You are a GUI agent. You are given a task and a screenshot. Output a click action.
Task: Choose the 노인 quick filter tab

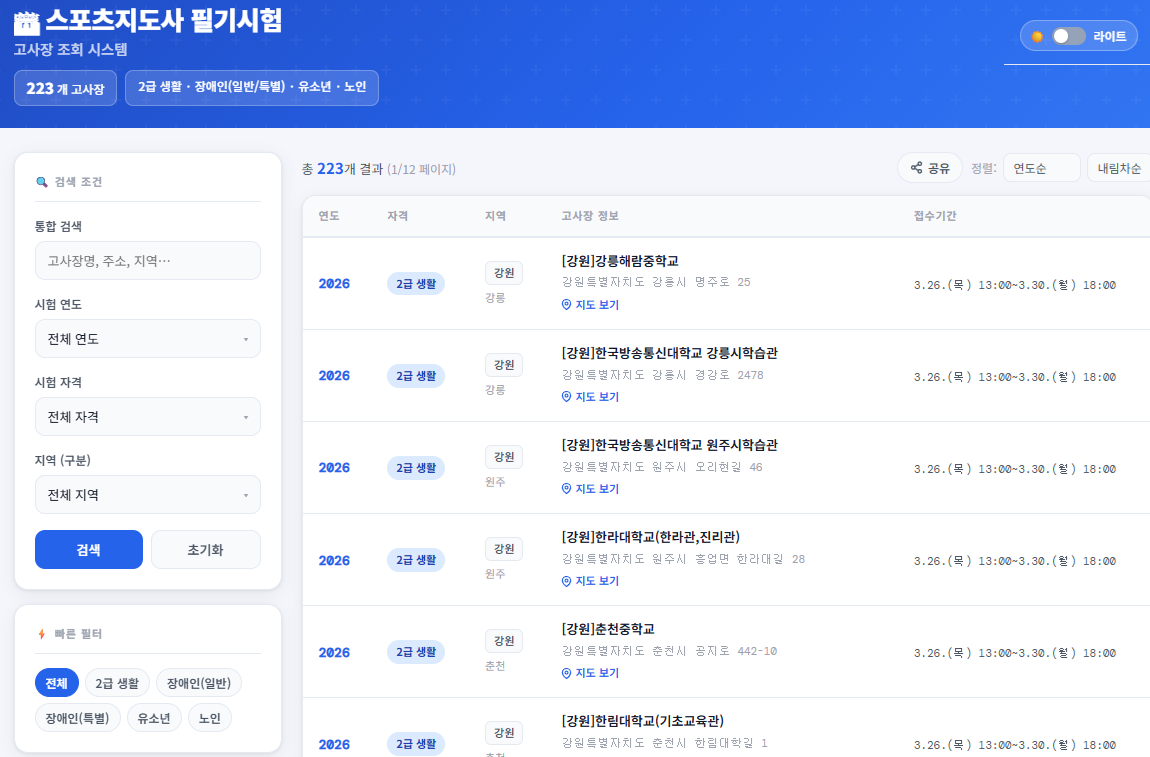(x=210, y=718)
